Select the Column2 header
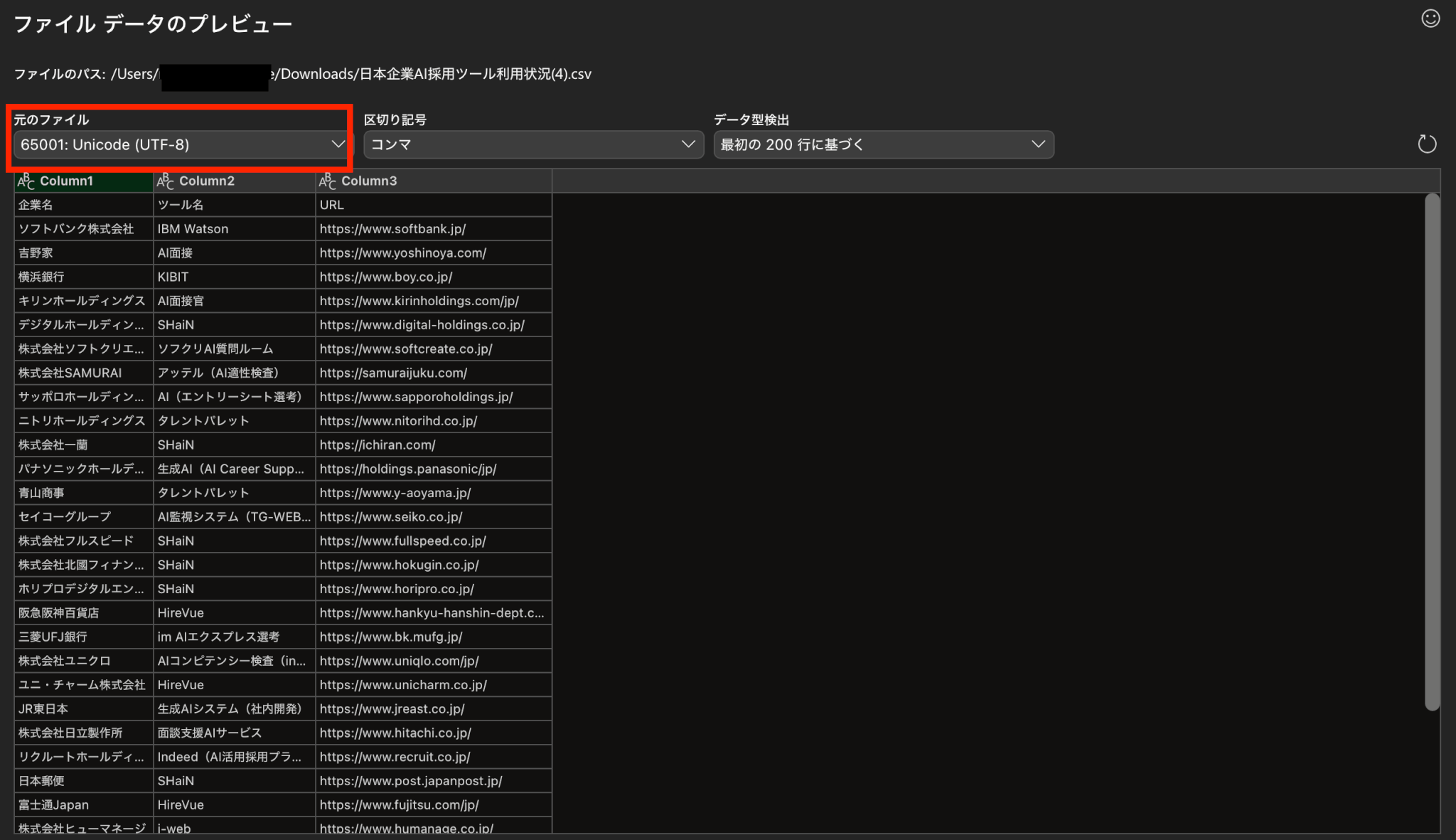The height and width of the screenshot is (840, 1456). 206,181
